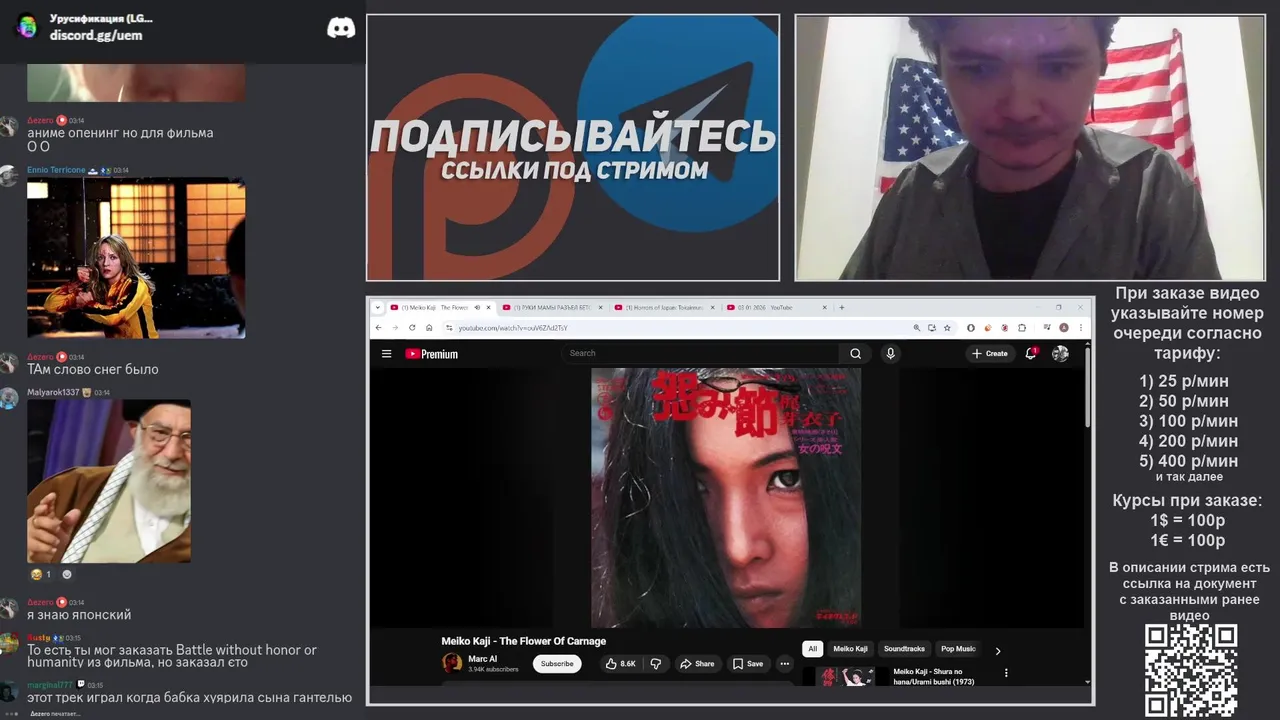Like the Flower Of Carnage video
Screen dimensions: 1280x720
tap(620, 663)
